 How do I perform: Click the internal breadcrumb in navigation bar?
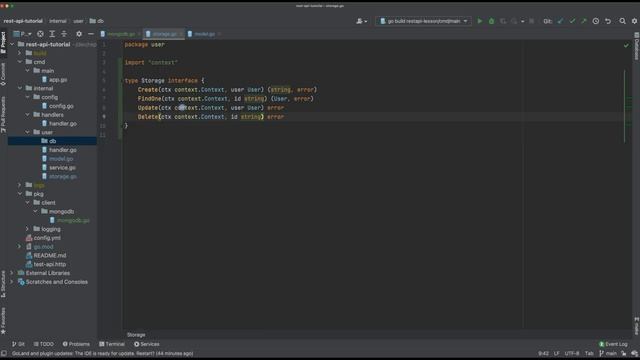point(58,21)
